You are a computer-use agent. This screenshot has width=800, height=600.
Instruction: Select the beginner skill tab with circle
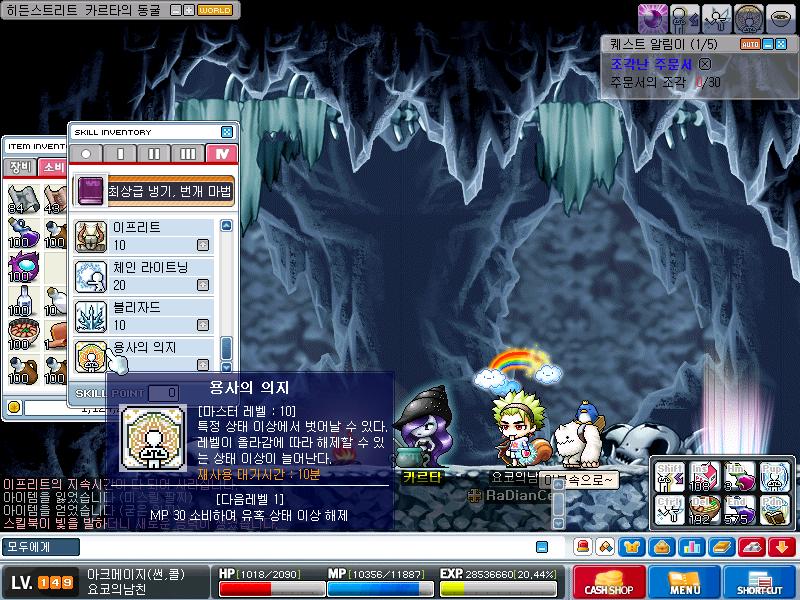click(86, 154)
